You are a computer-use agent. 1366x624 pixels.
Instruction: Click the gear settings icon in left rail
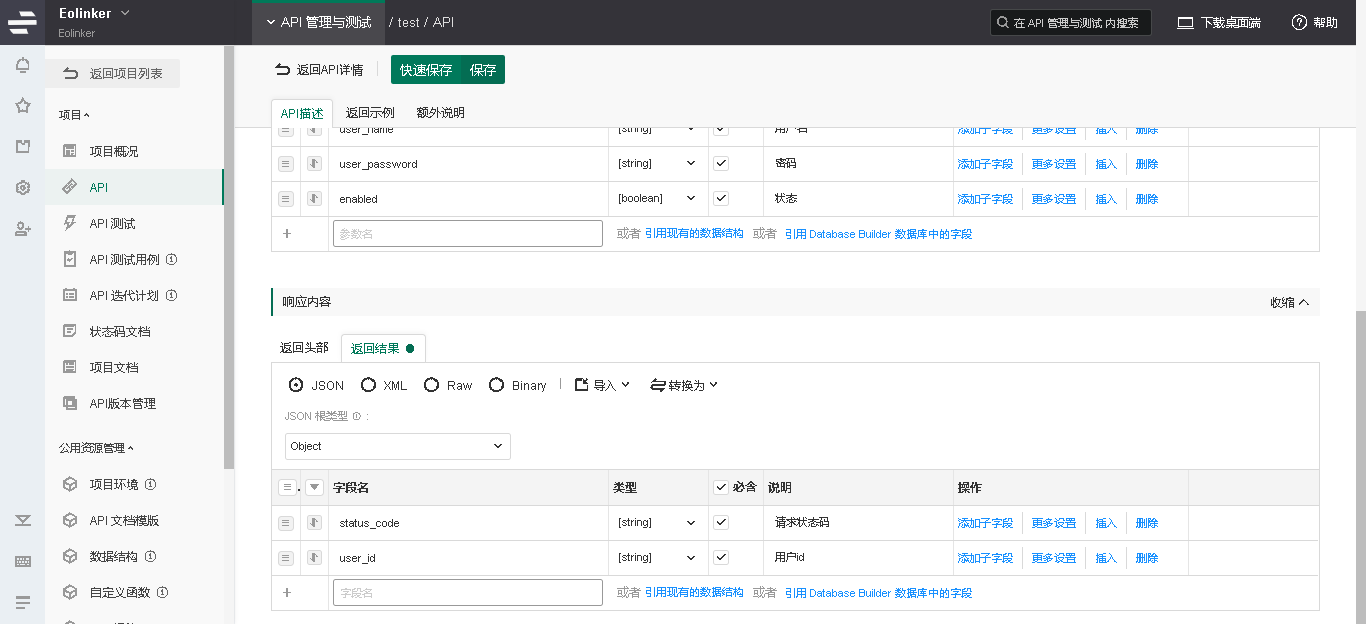(22, 188)
